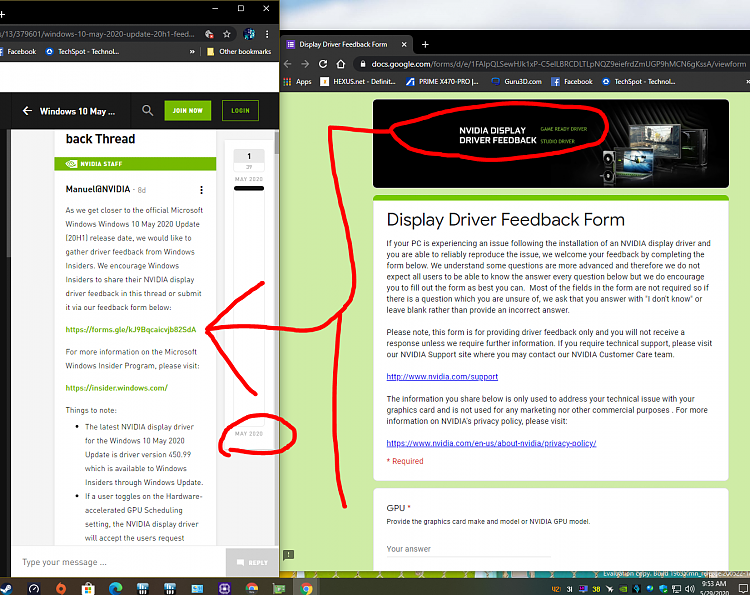Viewport: 750px width, 595px height.
Task: Open the Other bookmarks folder
Action: tap(239, 52)
